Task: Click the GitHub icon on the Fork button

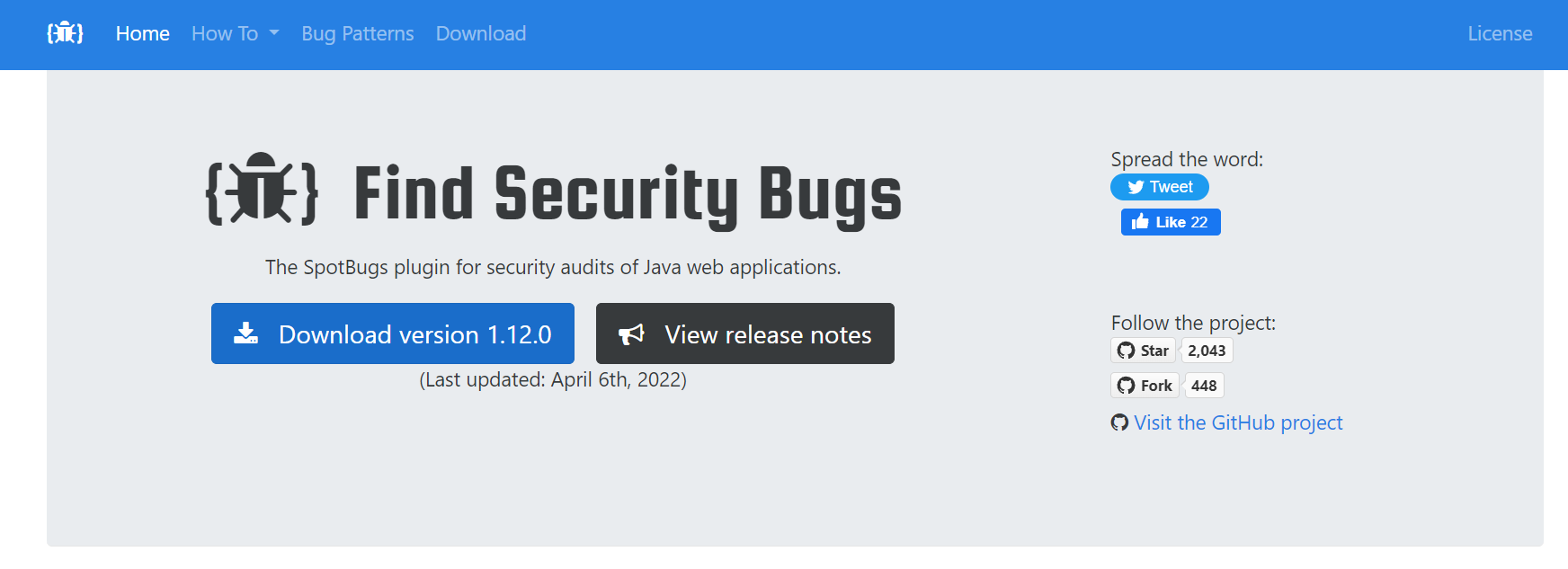Action: [x=1126, y=386]
